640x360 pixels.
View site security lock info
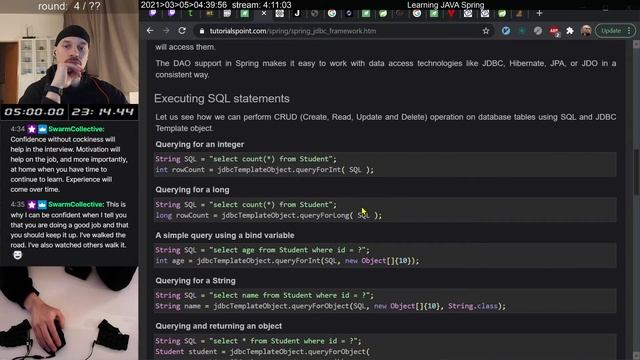202,31
